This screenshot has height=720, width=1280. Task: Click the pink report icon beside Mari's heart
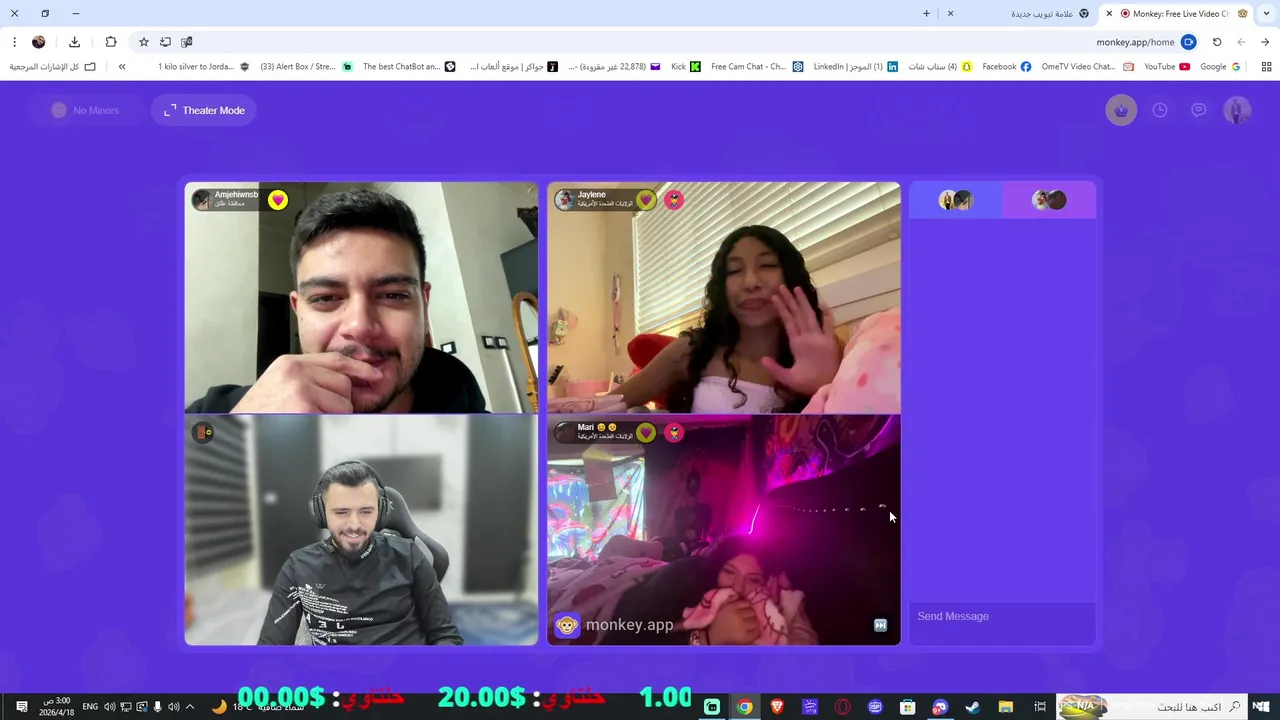pos(674,432)
